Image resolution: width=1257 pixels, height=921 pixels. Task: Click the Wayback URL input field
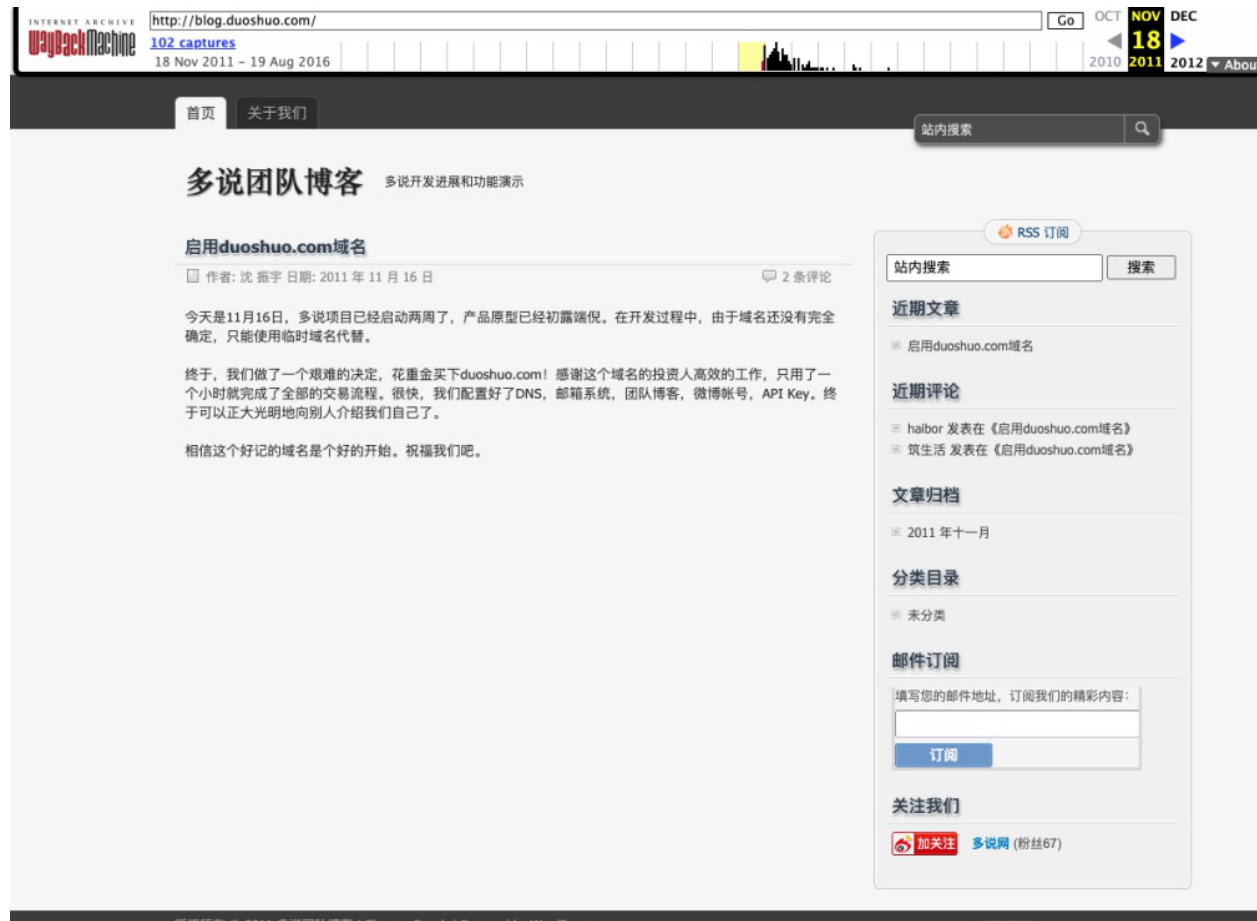[x=595, y=20]
